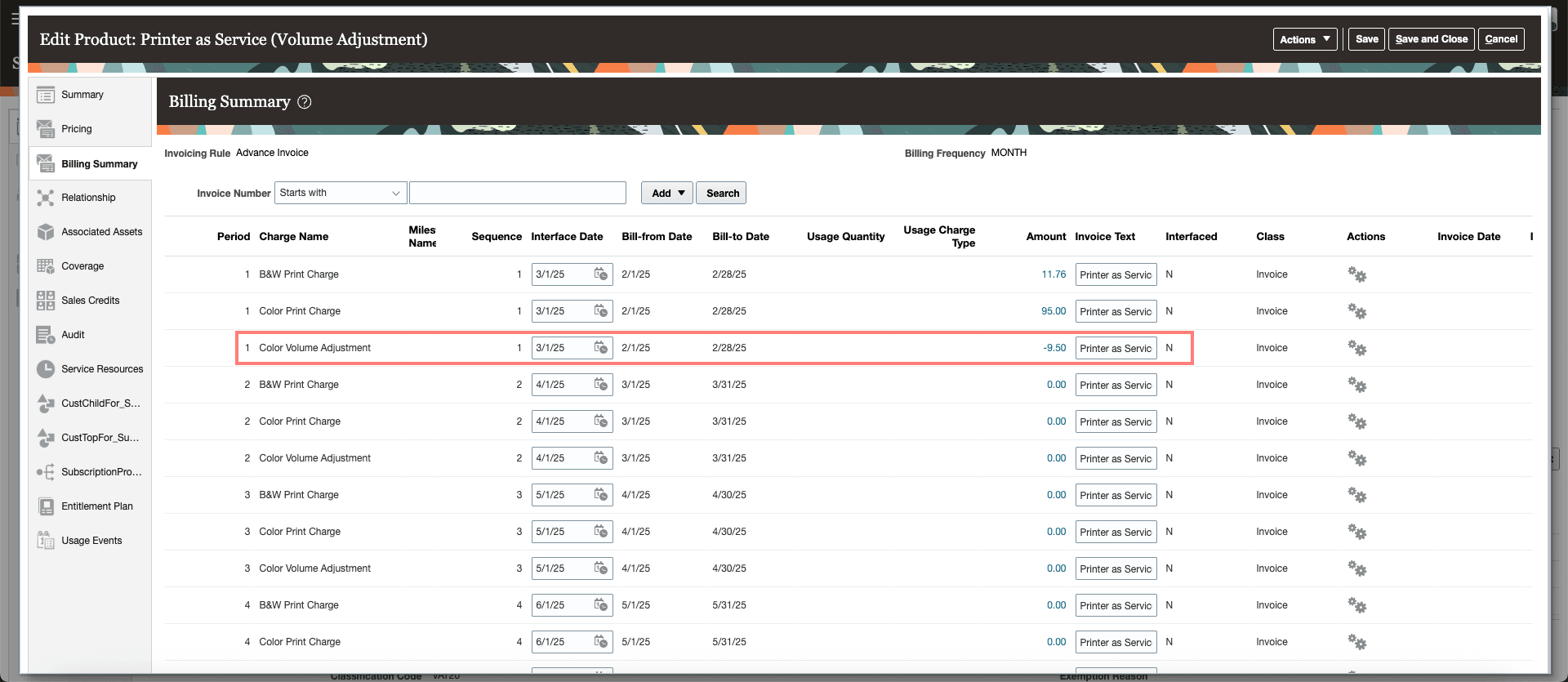Switch to the Billing Summary tab
The height and width of the screenshot is (682, 1568).
[x=90, y=163]
